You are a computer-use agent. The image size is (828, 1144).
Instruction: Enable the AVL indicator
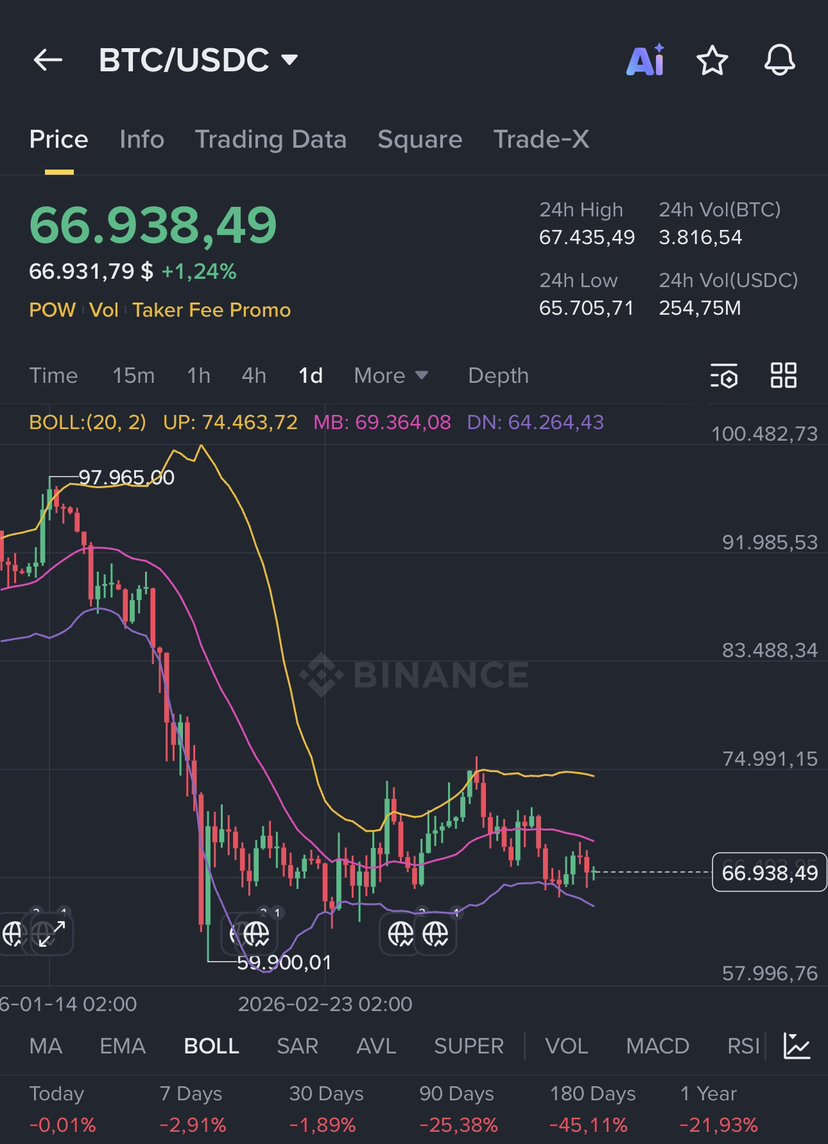[x=376, y=1046]
